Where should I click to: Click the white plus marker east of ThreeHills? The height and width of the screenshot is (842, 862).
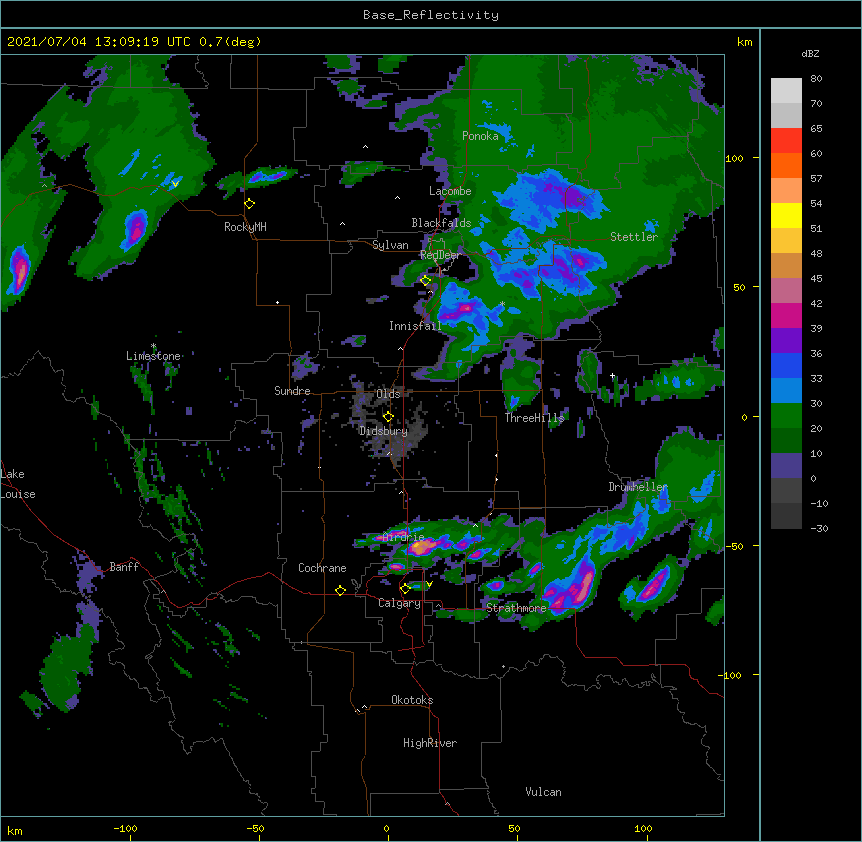(x=612, y=376)
